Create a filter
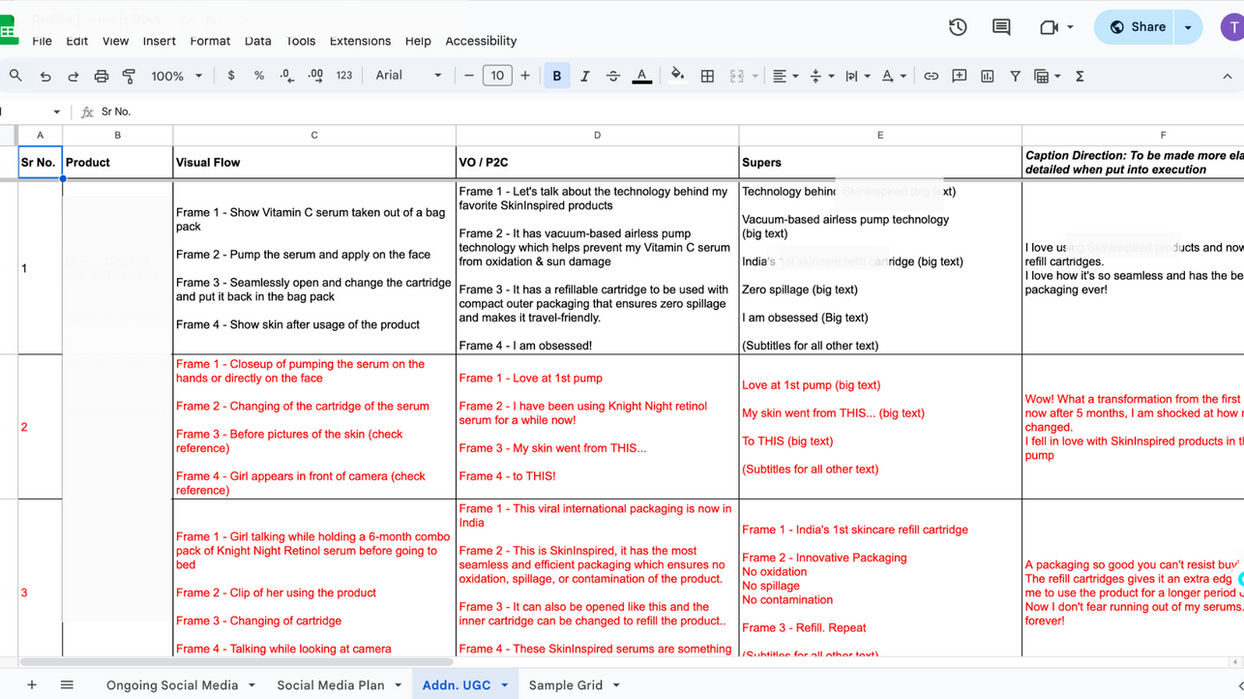This screenshot has width=1244, height=699. [x=1015, y=76]
